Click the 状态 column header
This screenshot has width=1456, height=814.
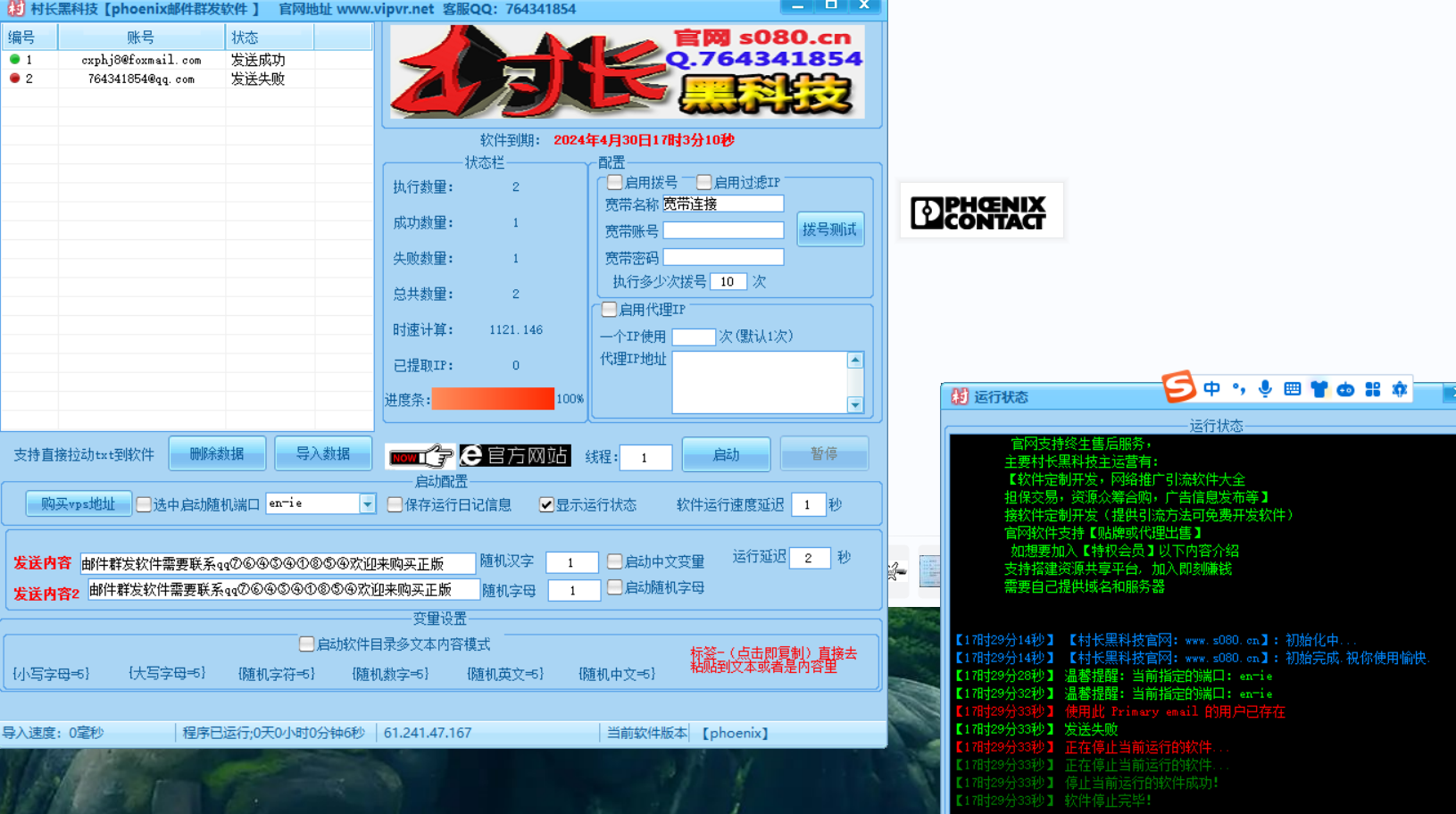point(269,37)
